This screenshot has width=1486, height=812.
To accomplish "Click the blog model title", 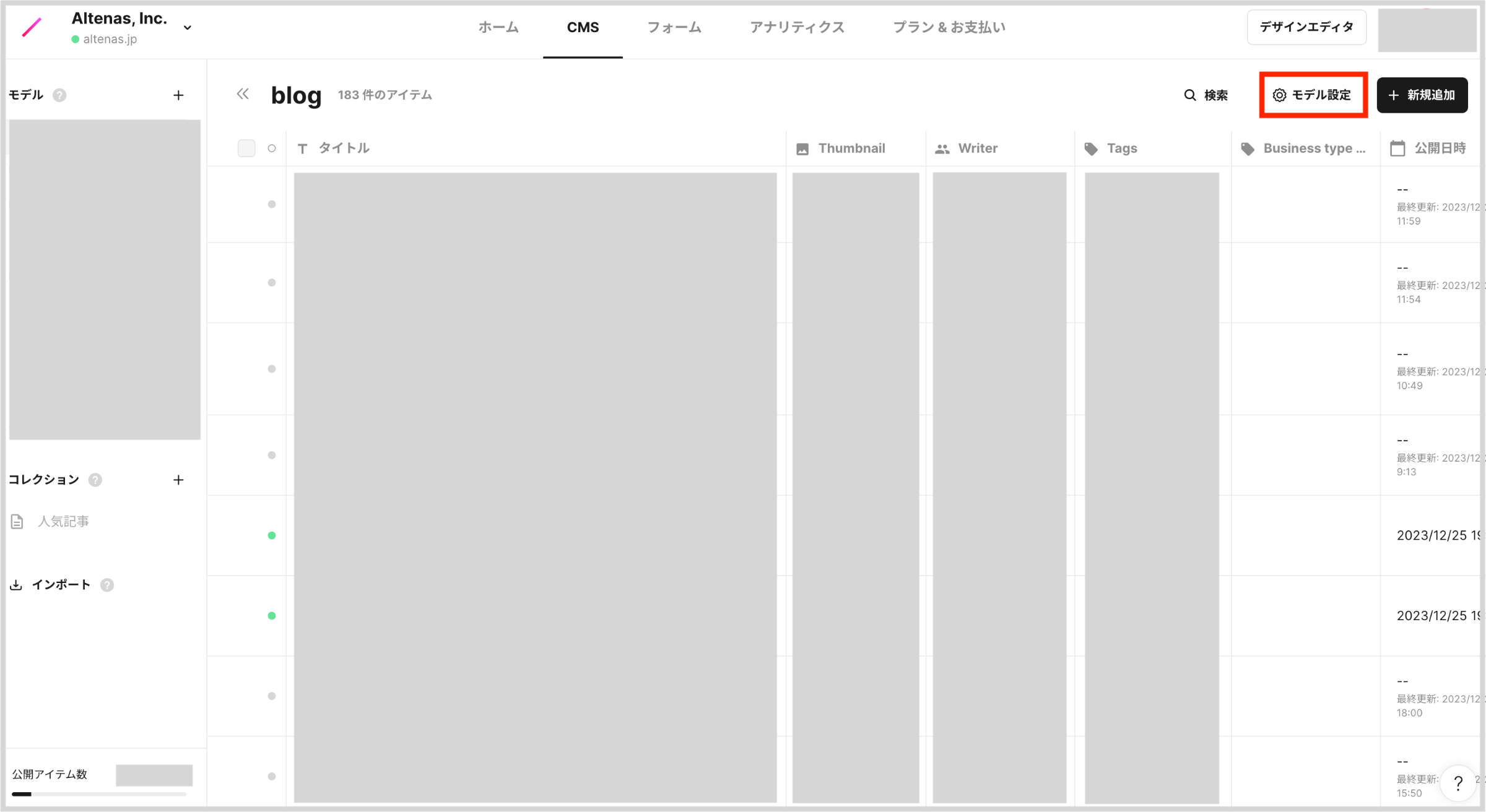I will [296, 95].
